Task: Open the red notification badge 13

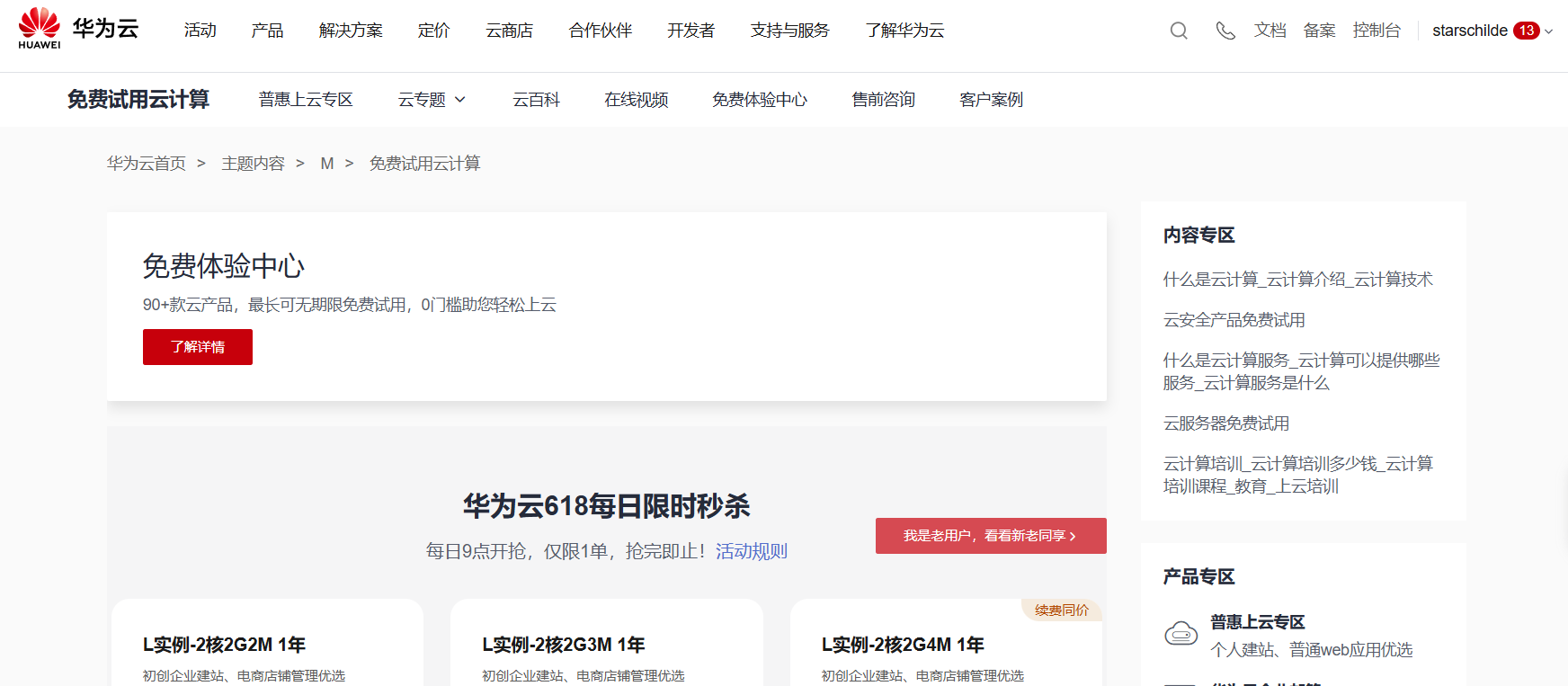Action: point(1526,31)
